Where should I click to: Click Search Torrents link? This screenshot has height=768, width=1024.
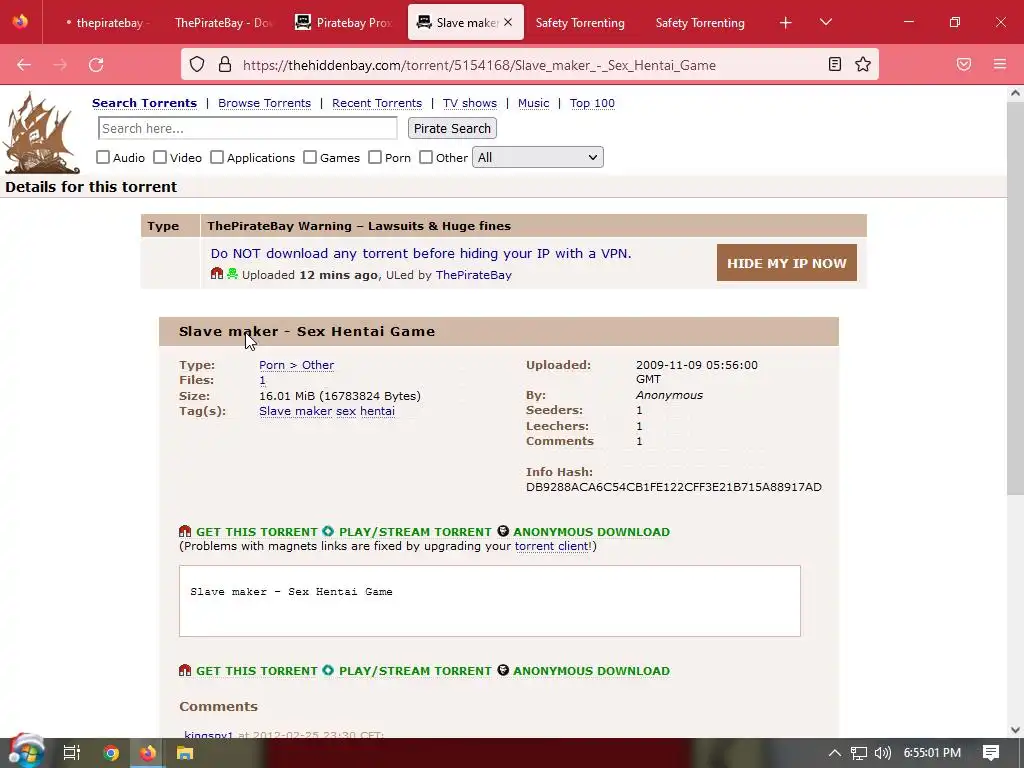tap(144, 103)
